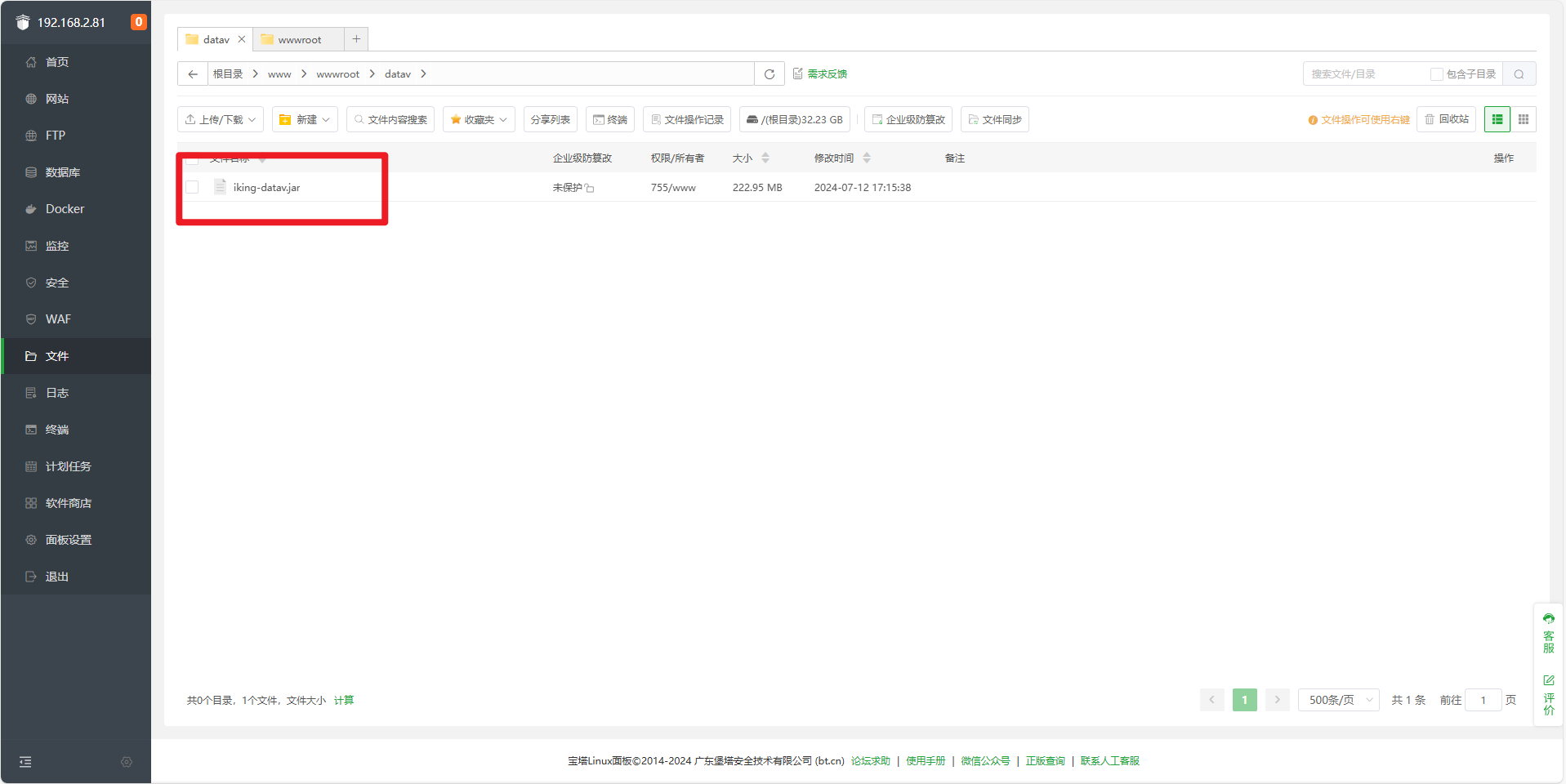This screenshot has width=1566, height=784.
Task: Collapse sidebar using bottom-left menu icon
Action: pyautogui.click(x=25, y=762)
